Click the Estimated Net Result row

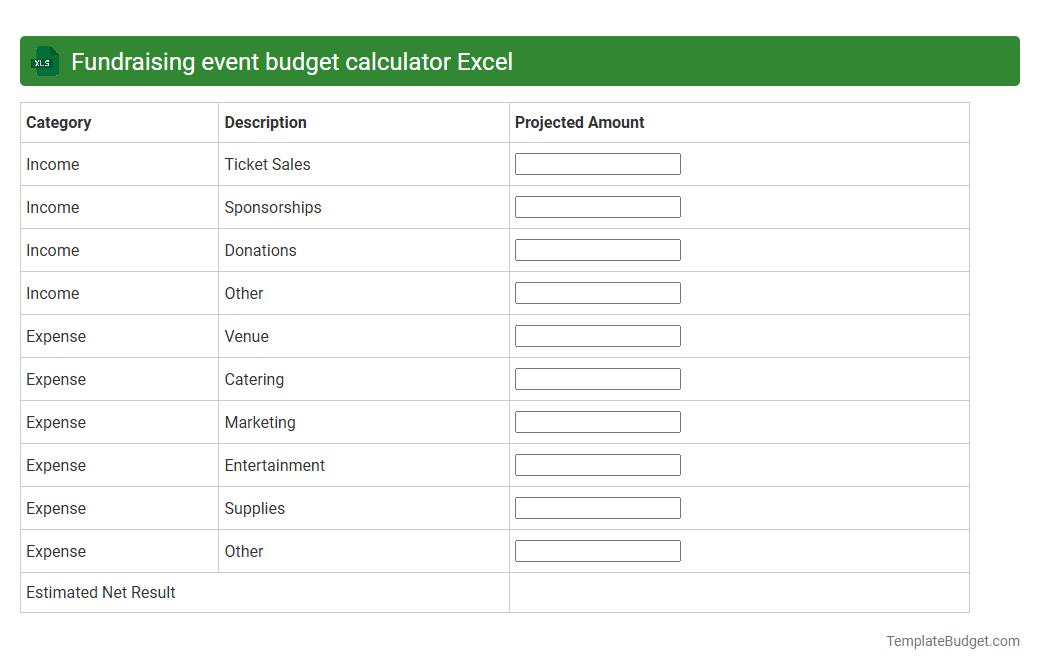(100, 592)
